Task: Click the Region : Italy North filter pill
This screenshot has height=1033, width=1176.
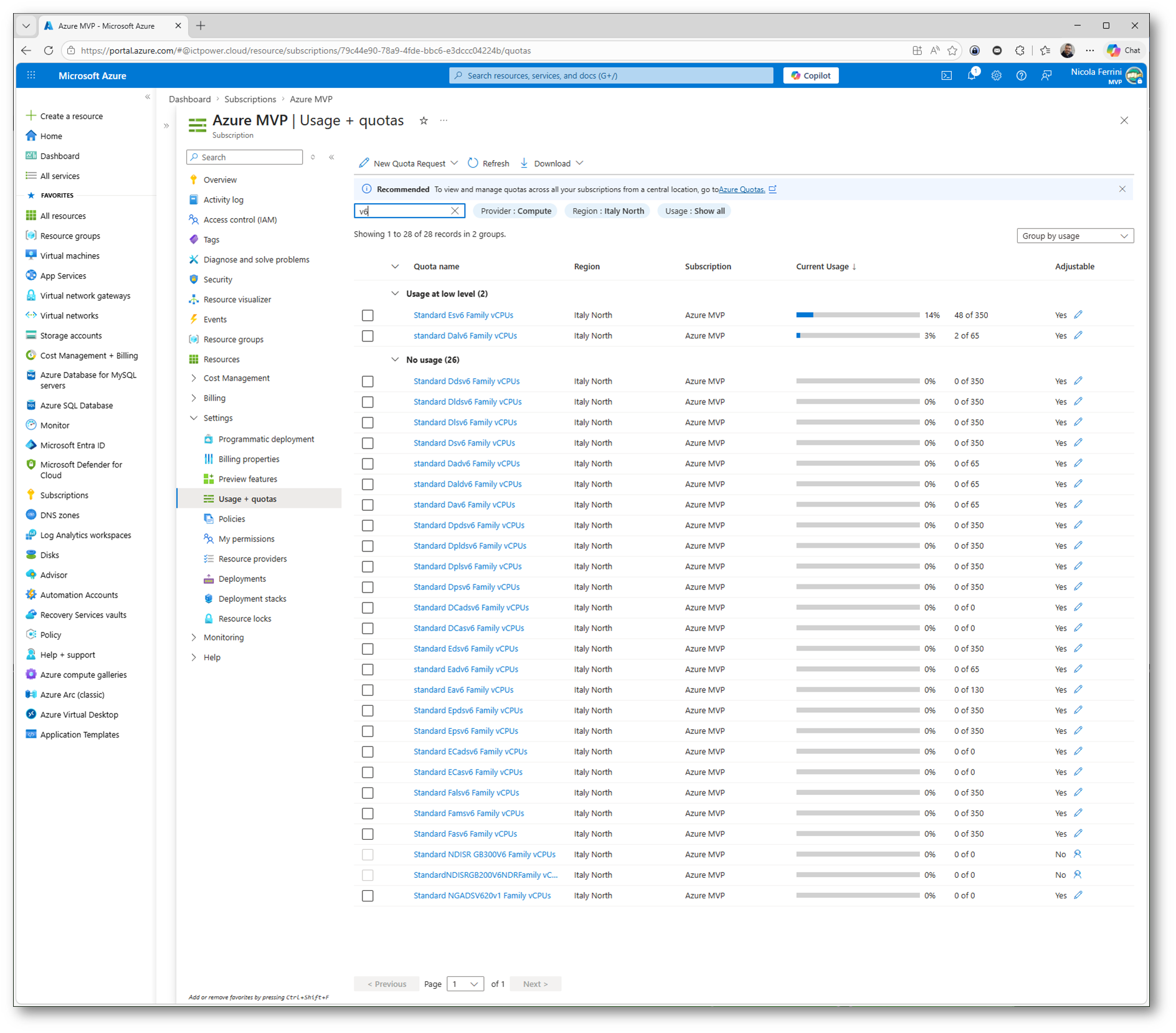Action: point(607,211)
